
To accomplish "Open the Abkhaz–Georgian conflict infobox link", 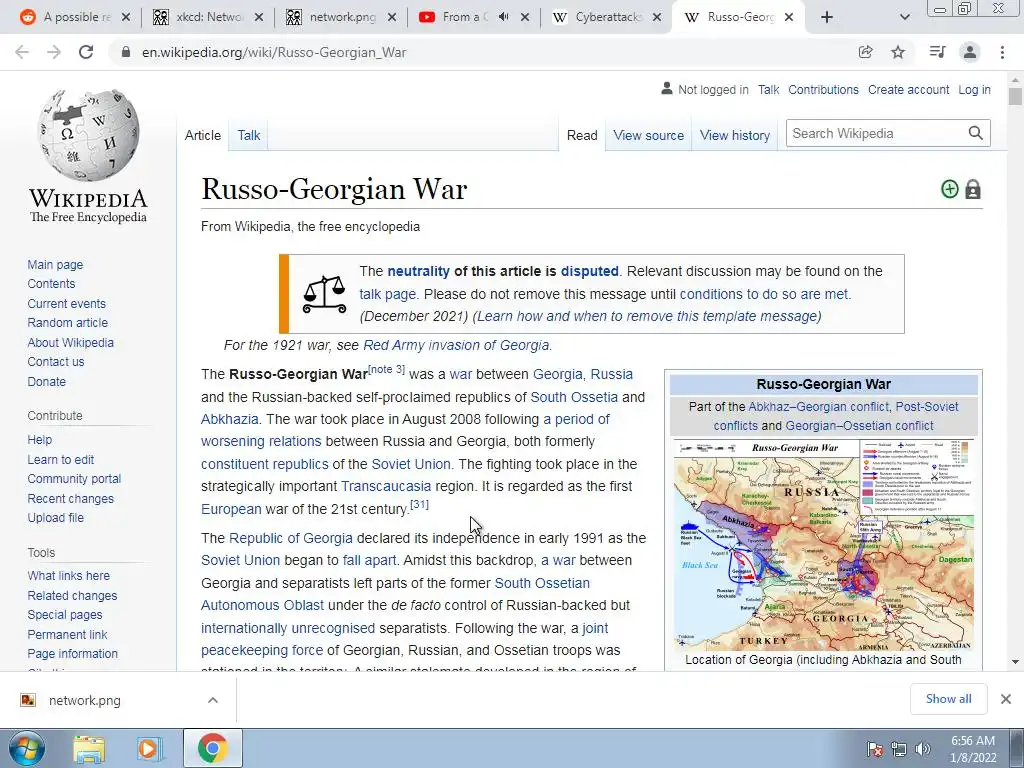I will 818,406.
